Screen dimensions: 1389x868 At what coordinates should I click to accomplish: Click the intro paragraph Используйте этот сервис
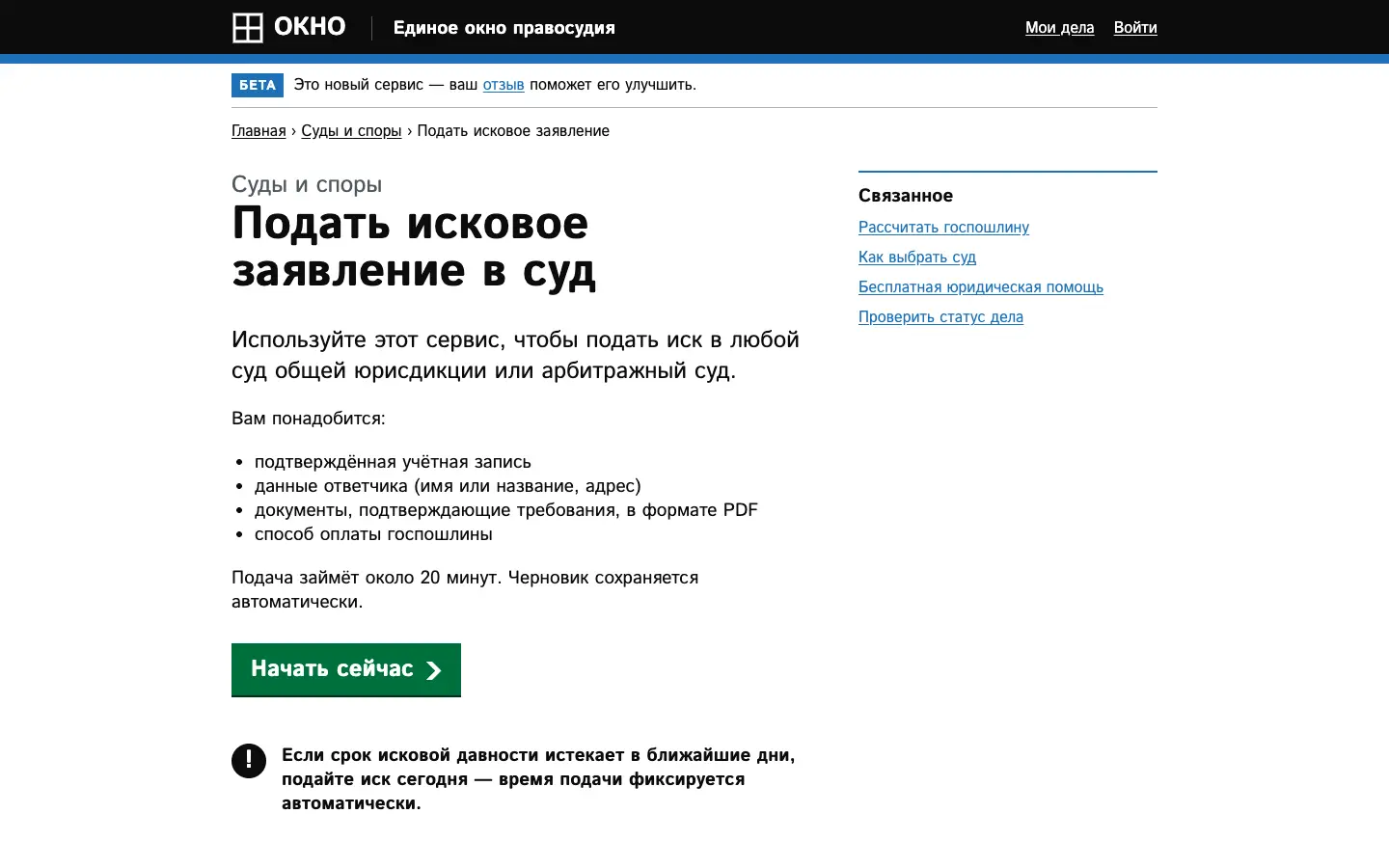[x=515, y=355]
